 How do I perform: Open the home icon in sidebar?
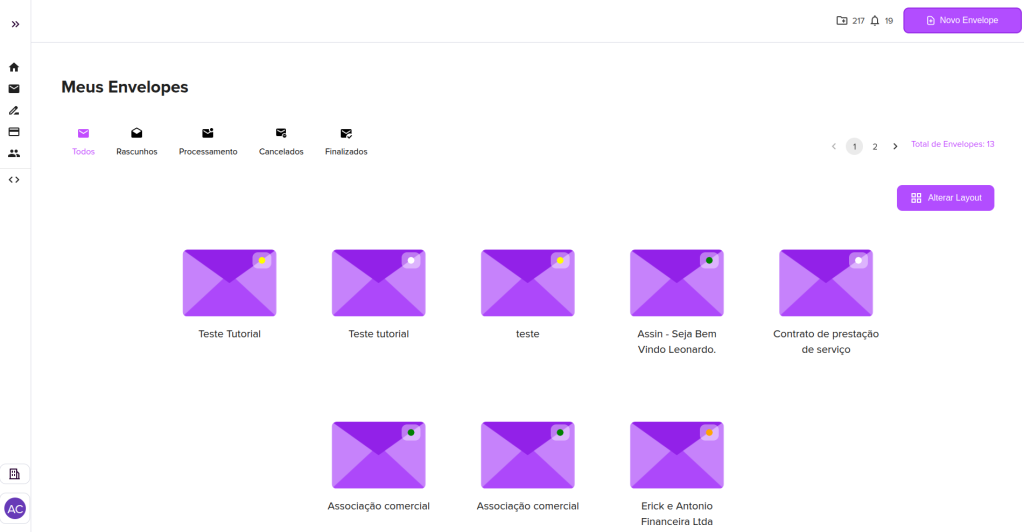click(14, 67)
